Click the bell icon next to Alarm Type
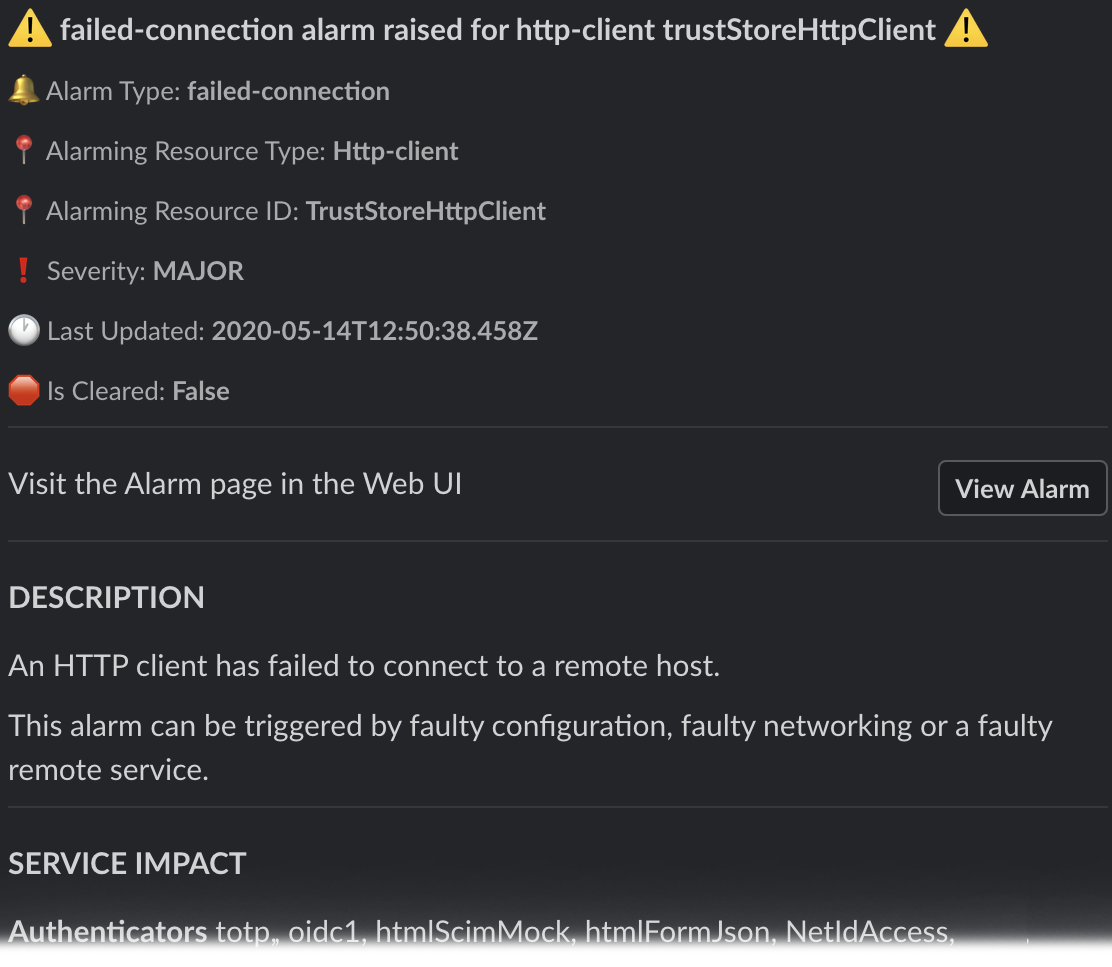 point(22,89)
